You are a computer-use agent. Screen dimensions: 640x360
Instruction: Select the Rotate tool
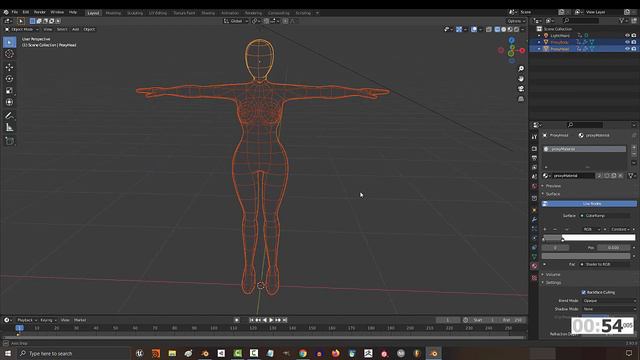(x=9, y=79)
